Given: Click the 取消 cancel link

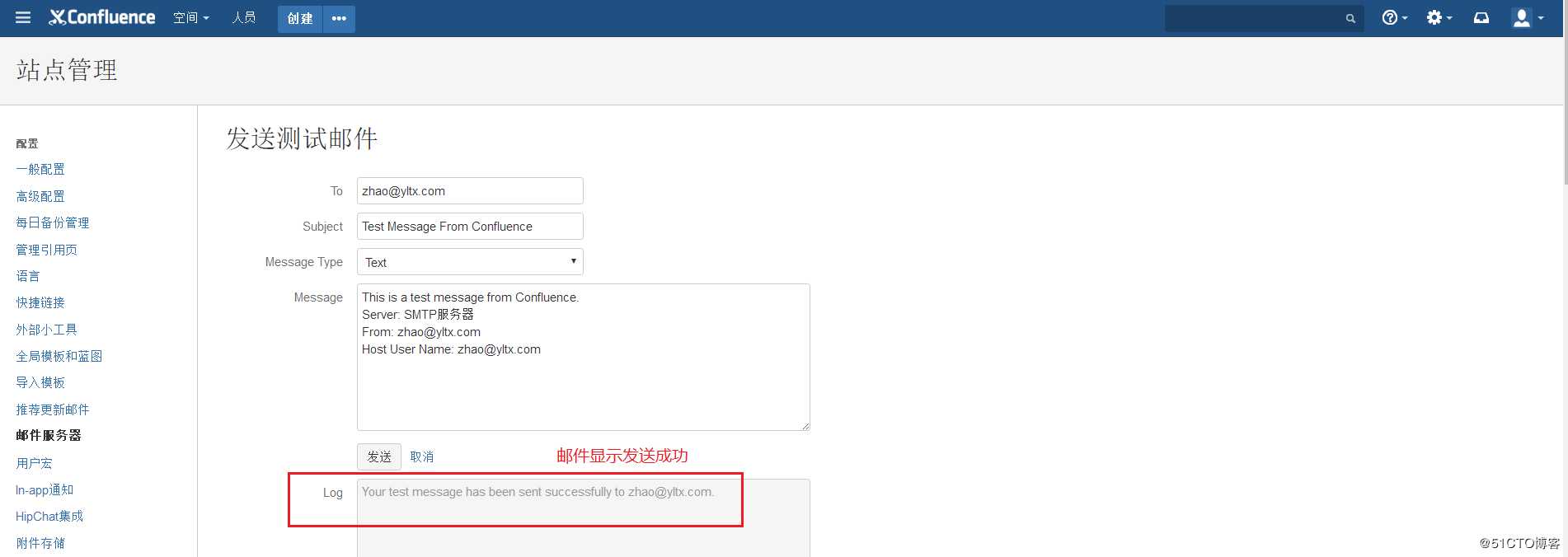Looking at the screenshot, I should (422, 456).
